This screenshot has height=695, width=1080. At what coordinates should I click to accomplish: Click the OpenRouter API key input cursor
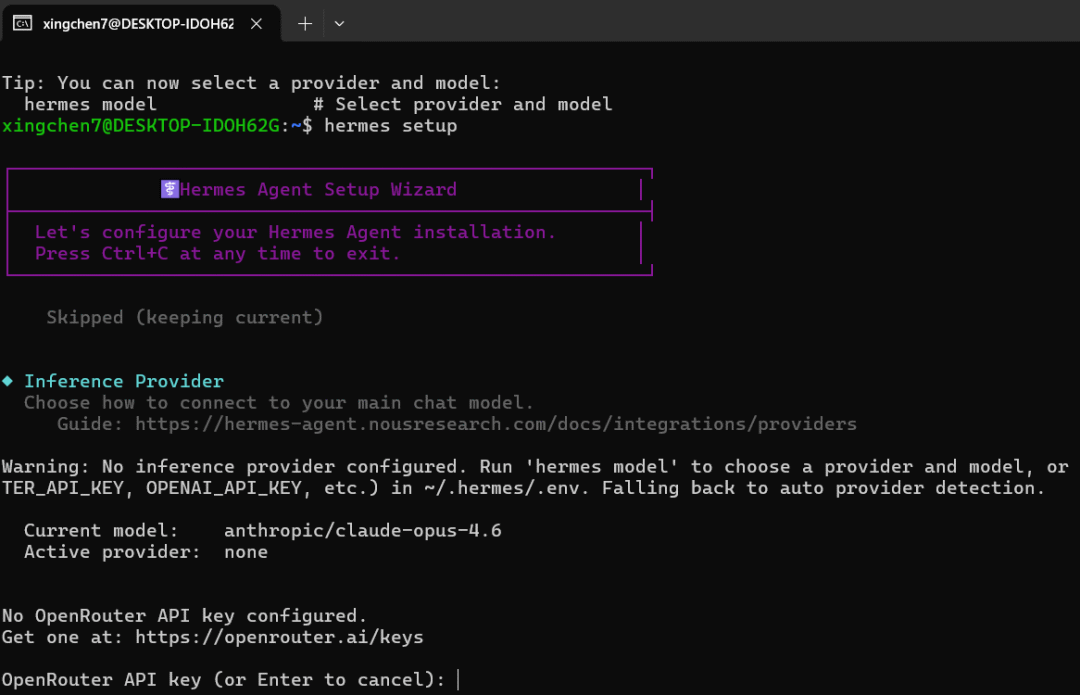point(457,680)
